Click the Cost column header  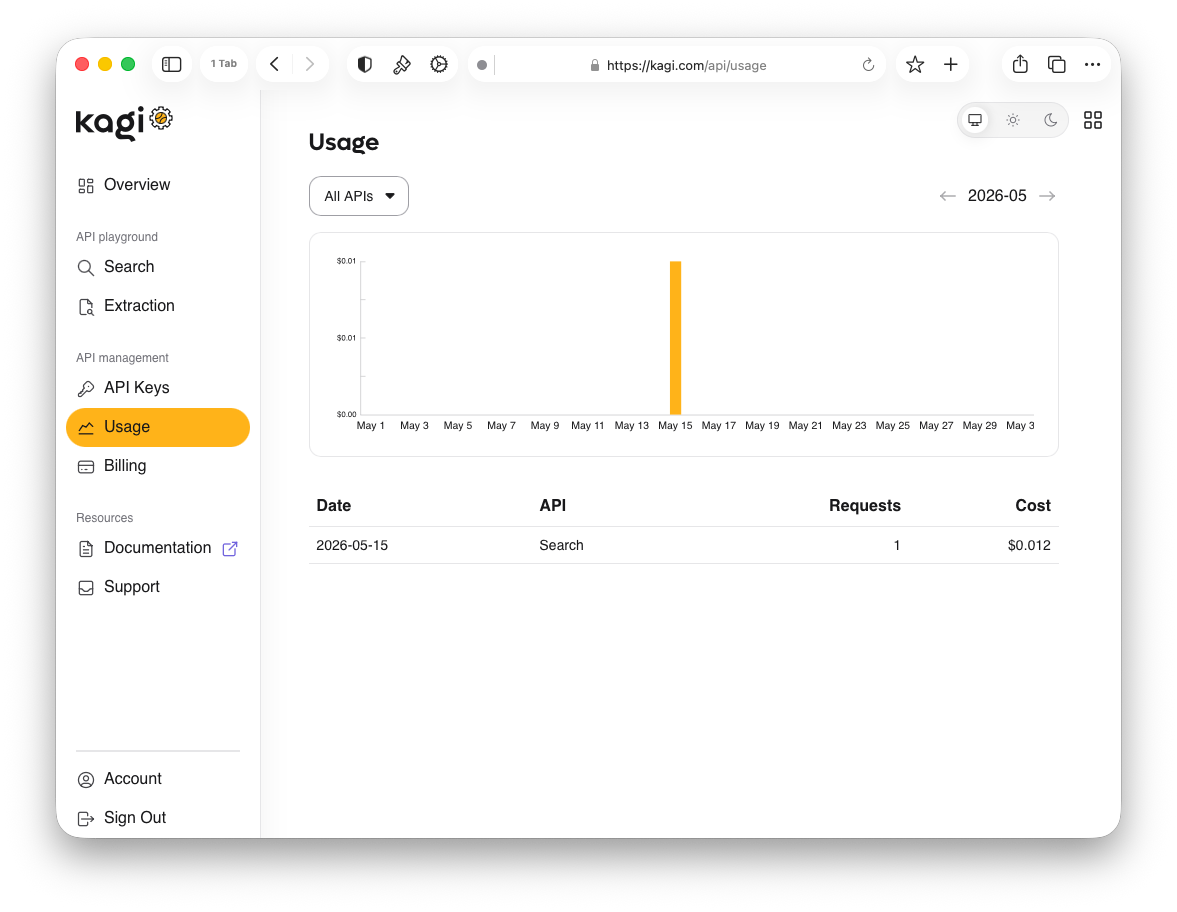[1033, 506]
